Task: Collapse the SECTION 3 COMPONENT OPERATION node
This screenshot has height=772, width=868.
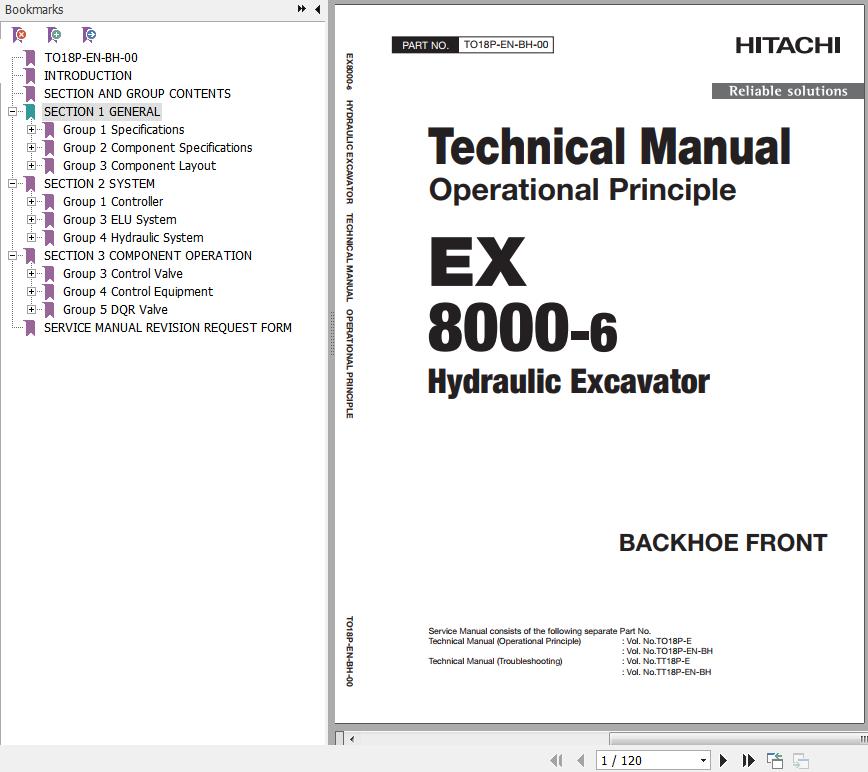Action: pyautogui.click(x=13, y=256)
